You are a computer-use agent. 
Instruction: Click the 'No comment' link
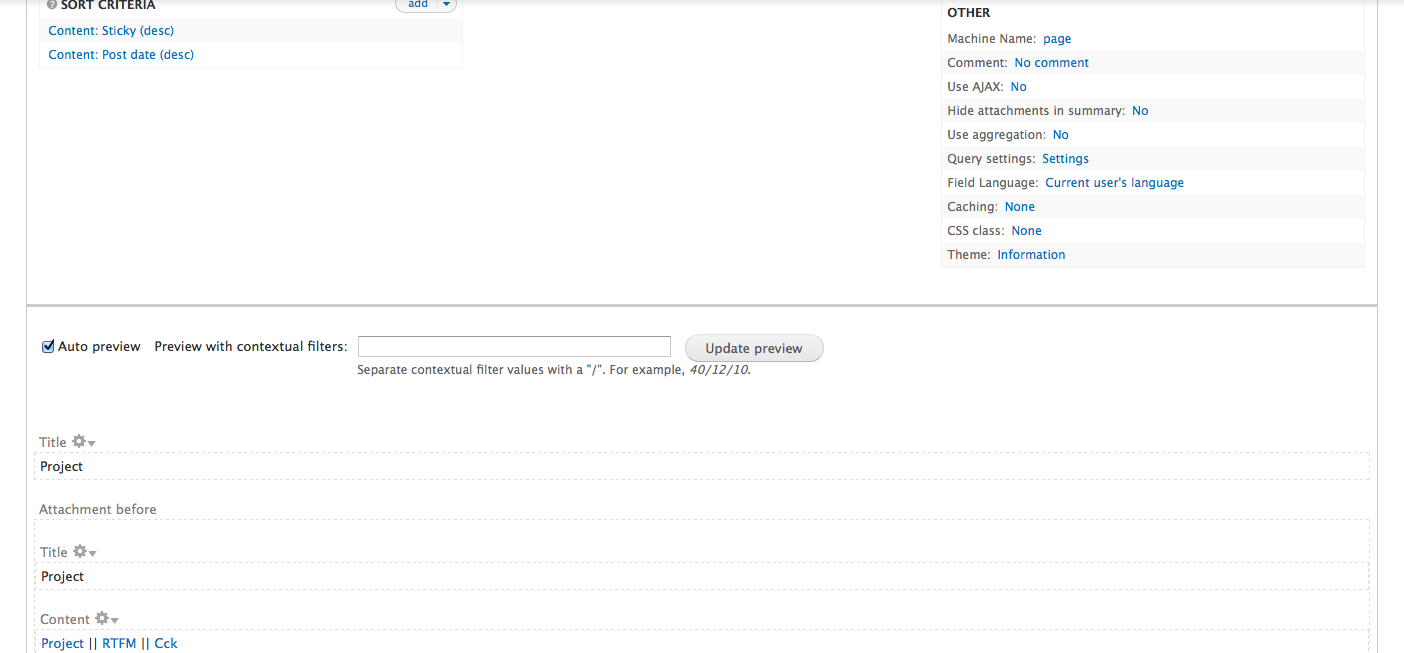pyautogui.click(x=1051, y=63)
